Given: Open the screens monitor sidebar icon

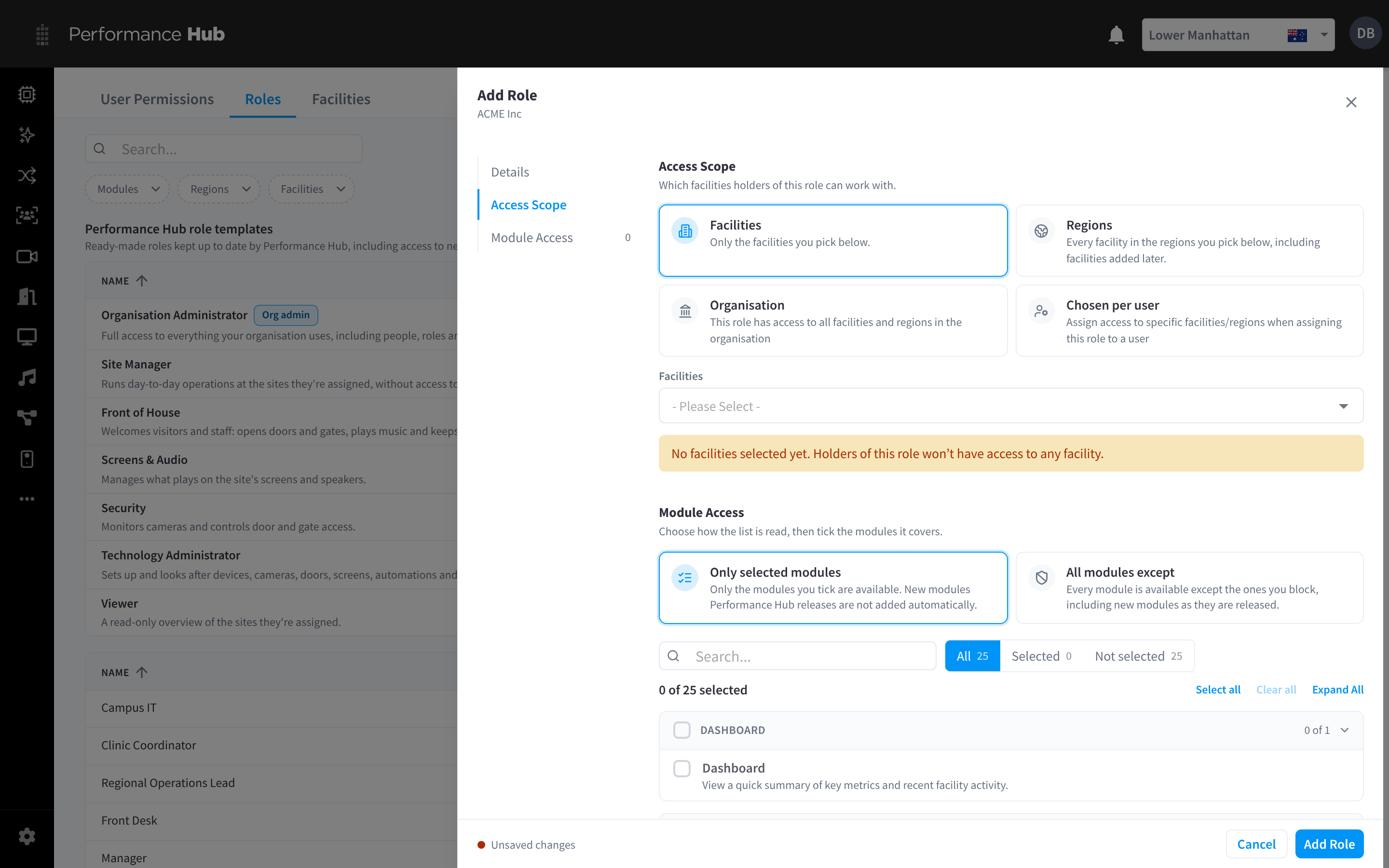Looking at the screenshot, I should point(27,337).
